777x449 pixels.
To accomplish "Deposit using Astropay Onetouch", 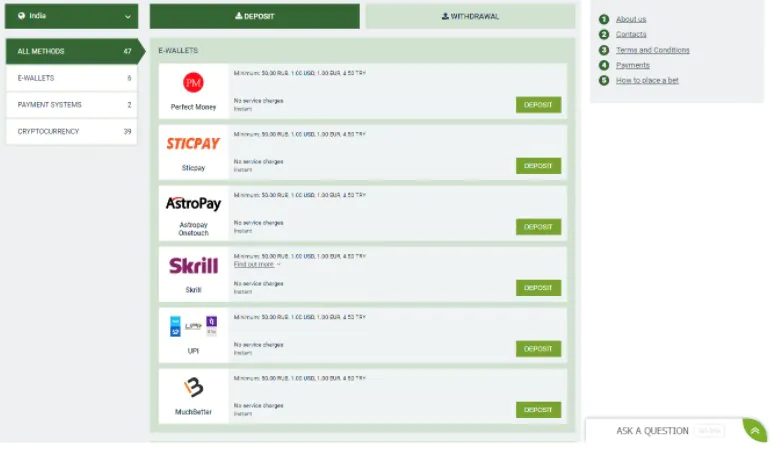I will coord(538,226).
